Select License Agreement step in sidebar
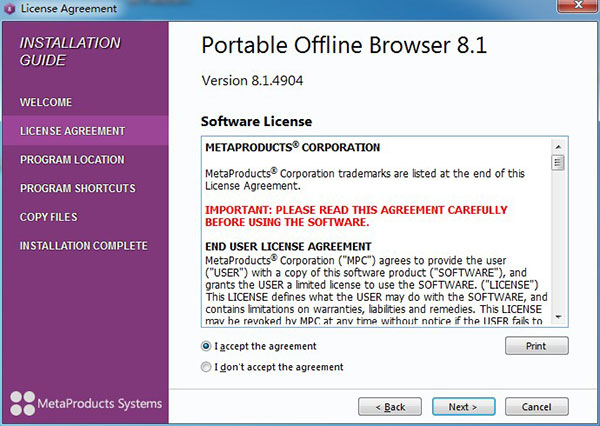 pos(72,131)
